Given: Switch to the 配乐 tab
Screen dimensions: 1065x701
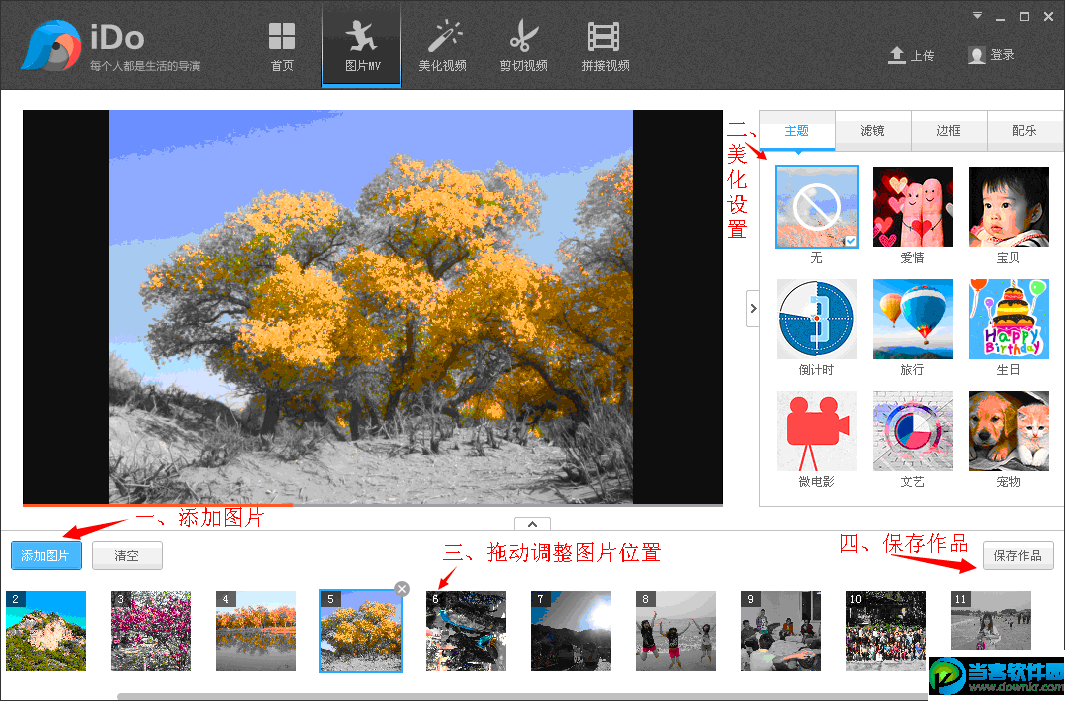Looking at the screenshot, I should coord(1025,130).
